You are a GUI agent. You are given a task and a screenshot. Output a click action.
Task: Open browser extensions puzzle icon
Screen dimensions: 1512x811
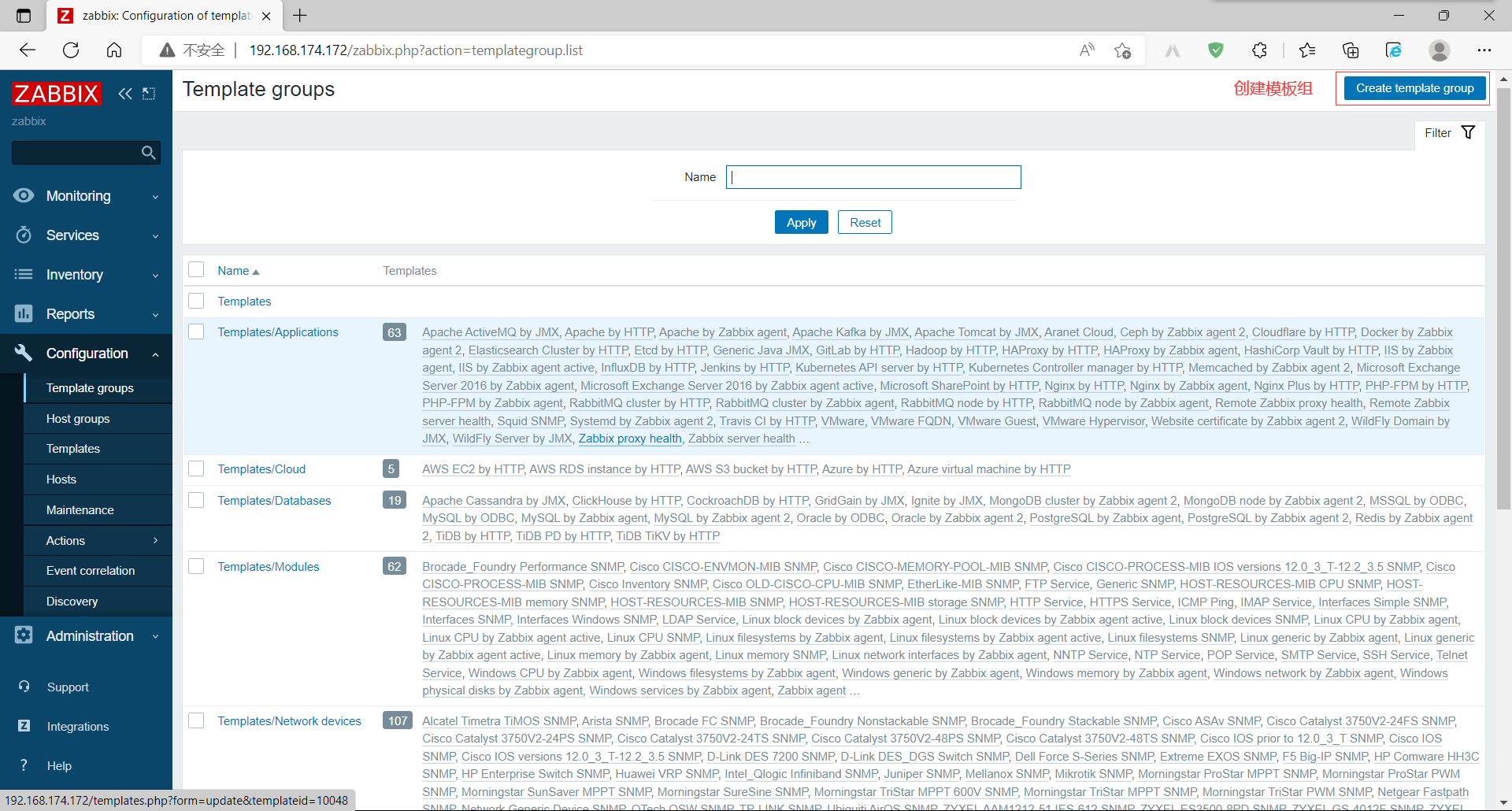point(1259,50)
